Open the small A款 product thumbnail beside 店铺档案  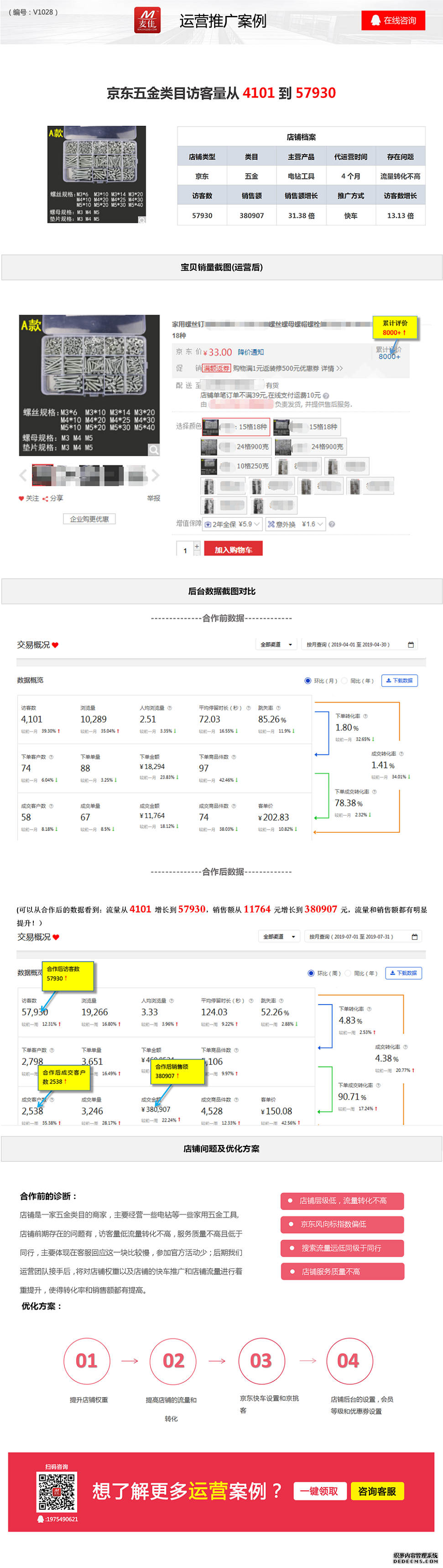97,174
